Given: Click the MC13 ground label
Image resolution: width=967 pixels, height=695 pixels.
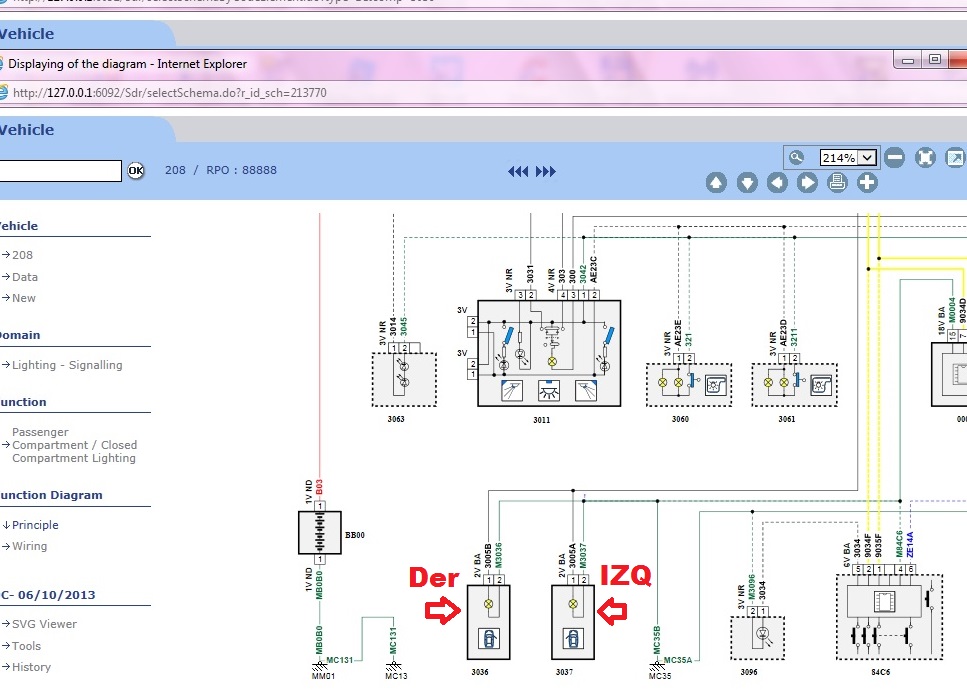Looking at the screenshot, I should coord(396,676).
